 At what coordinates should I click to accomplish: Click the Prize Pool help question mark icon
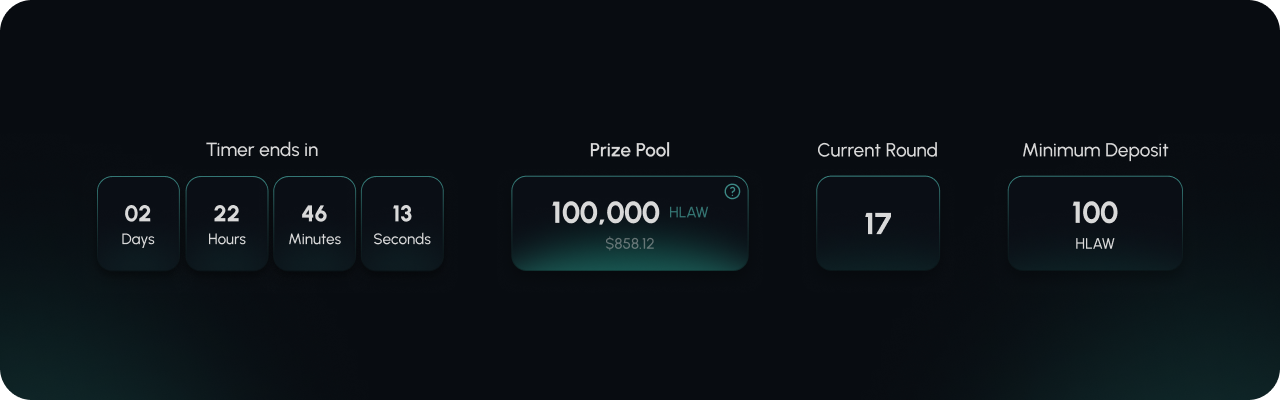pos(732,191)
